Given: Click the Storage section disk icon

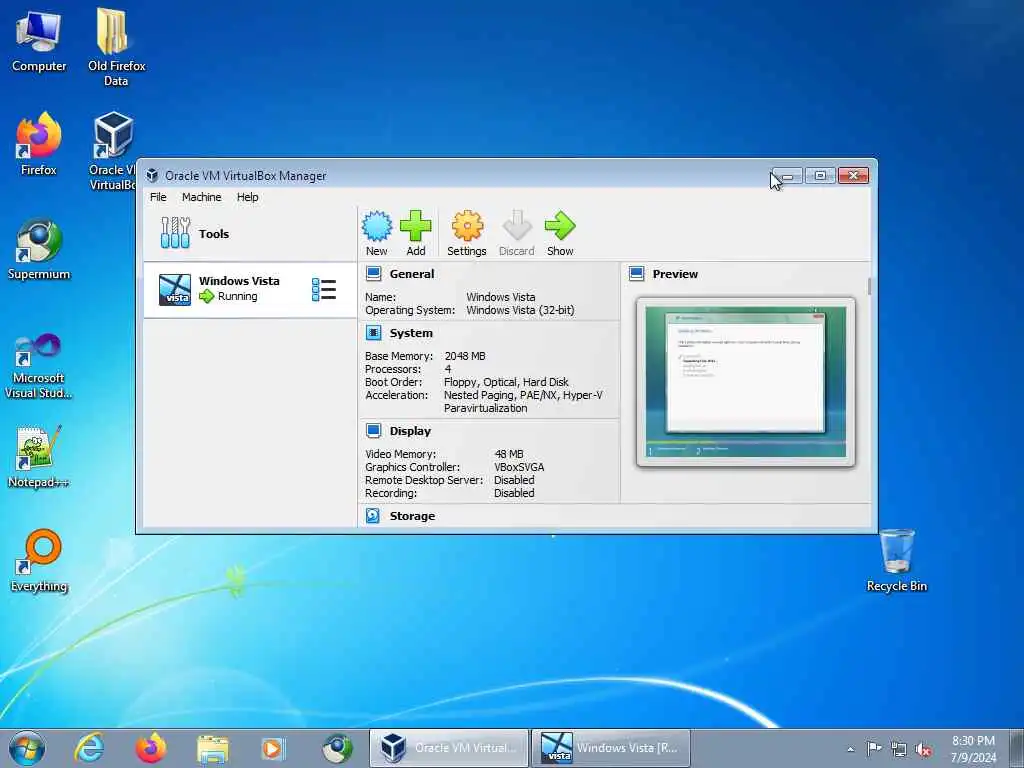Looking at the screenshot, I should pos(373,516).
